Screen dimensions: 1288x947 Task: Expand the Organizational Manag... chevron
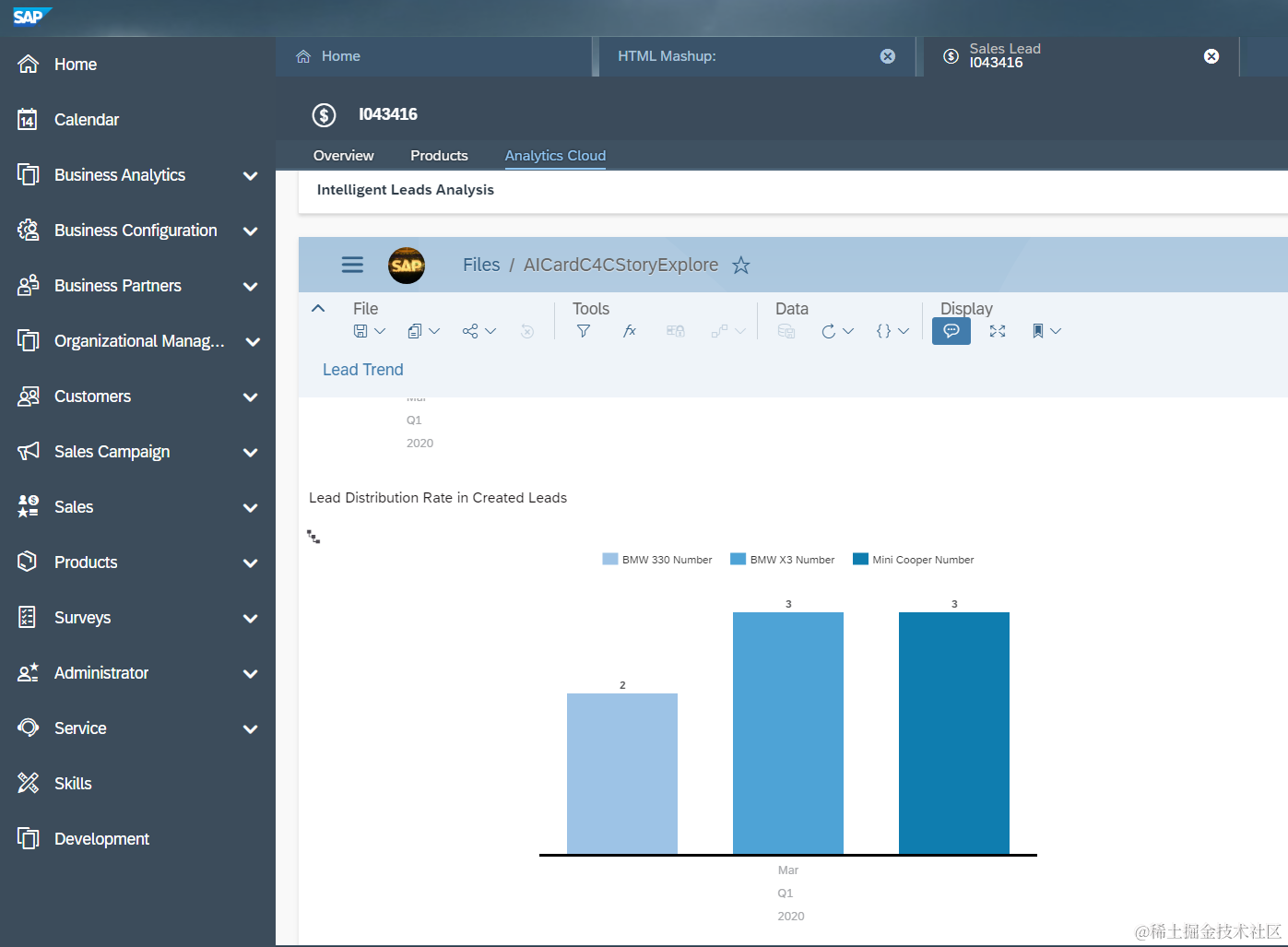(253, 341)
